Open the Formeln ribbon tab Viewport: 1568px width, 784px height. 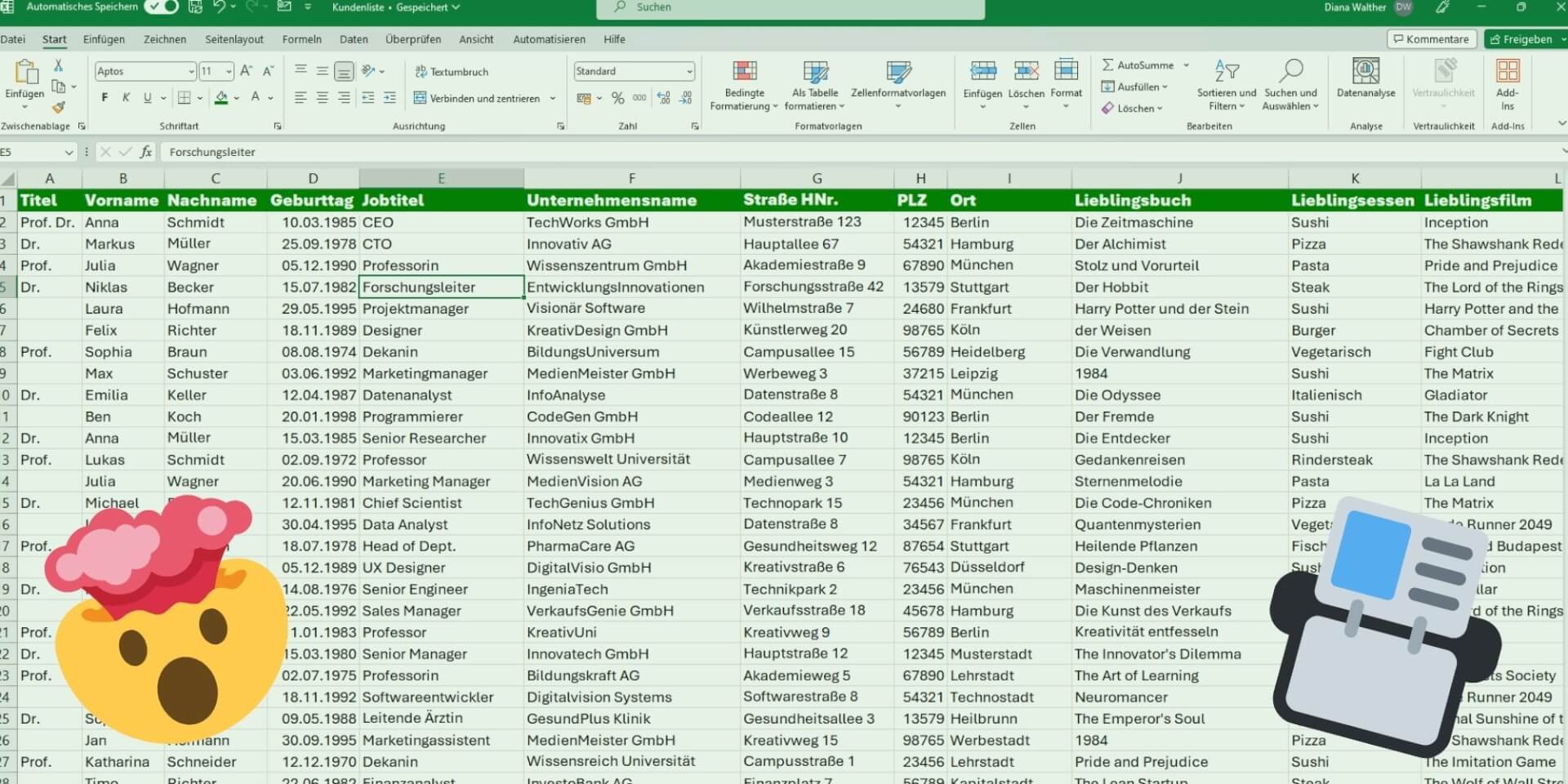301,39
